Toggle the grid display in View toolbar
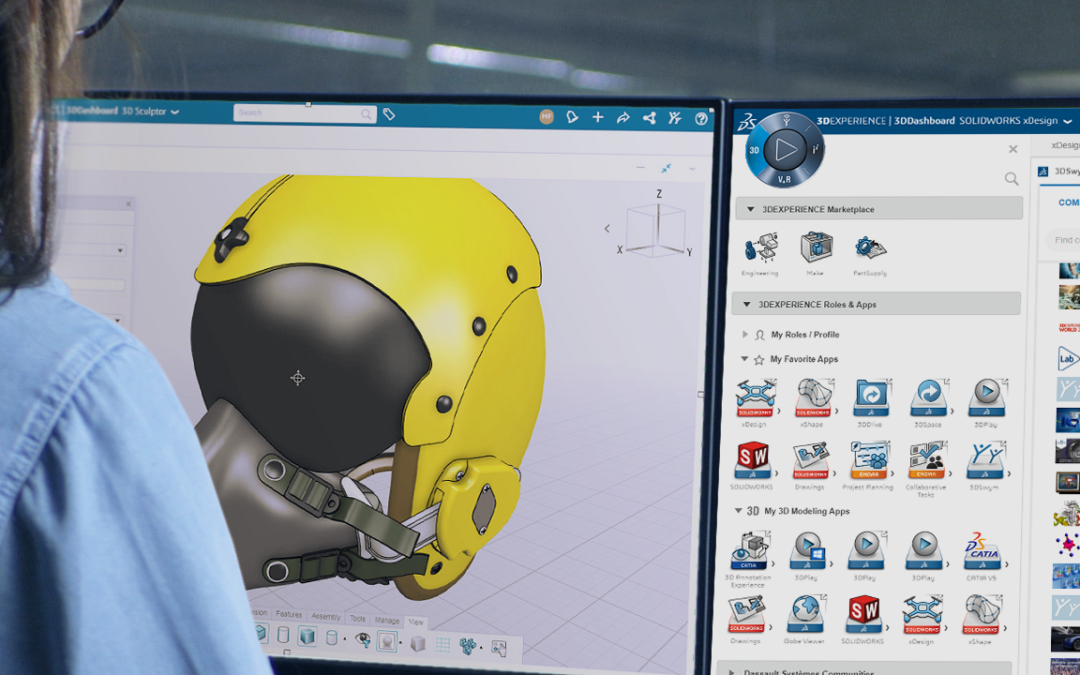 443,645
